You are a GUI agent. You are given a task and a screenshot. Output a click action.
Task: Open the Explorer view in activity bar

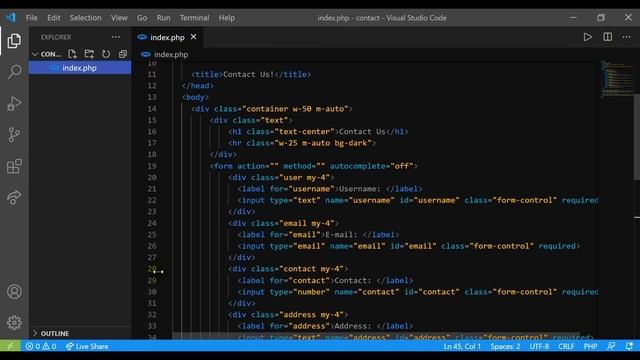14,41
